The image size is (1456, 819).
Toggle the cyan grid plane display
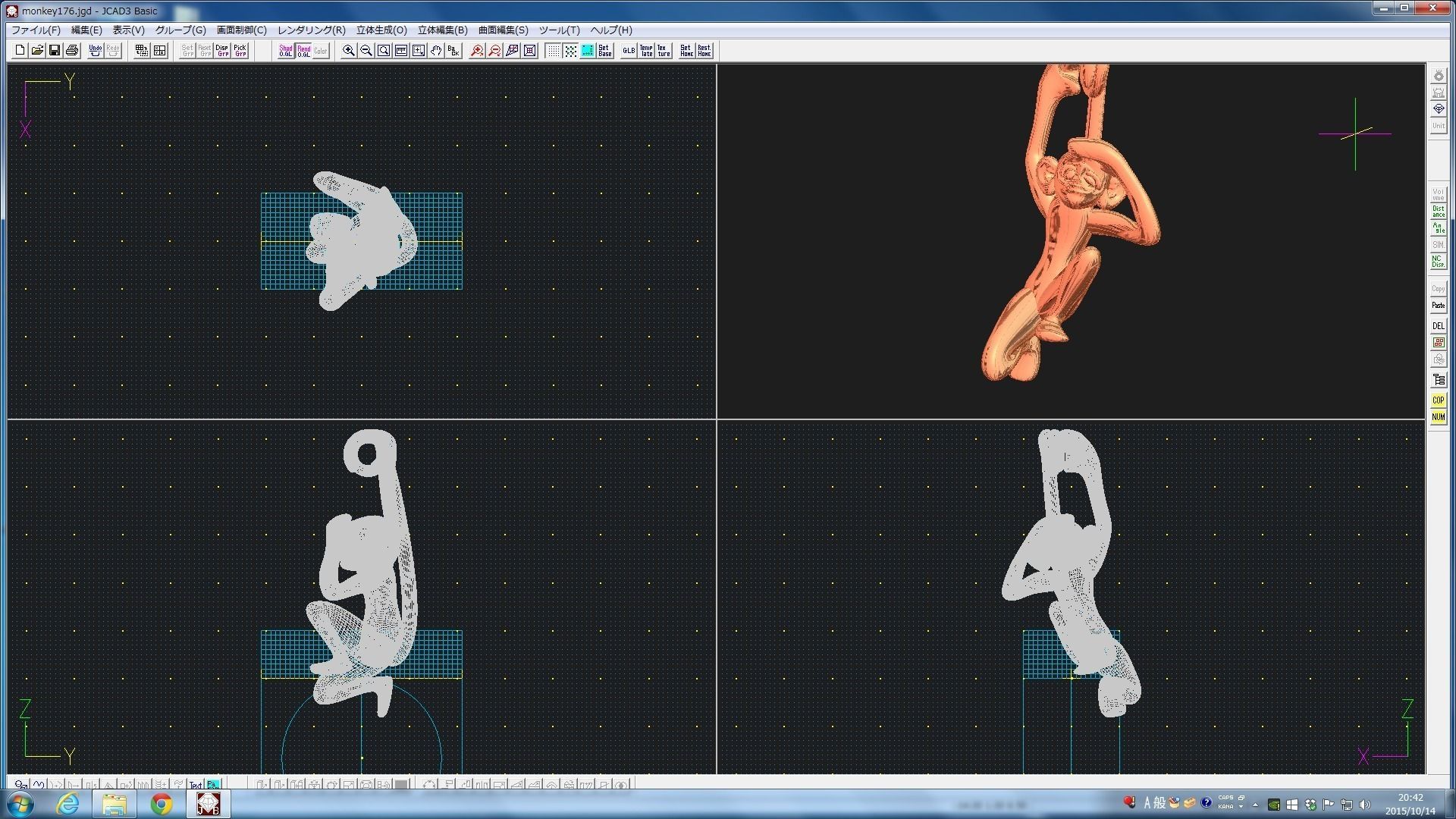tap(588, 51)
